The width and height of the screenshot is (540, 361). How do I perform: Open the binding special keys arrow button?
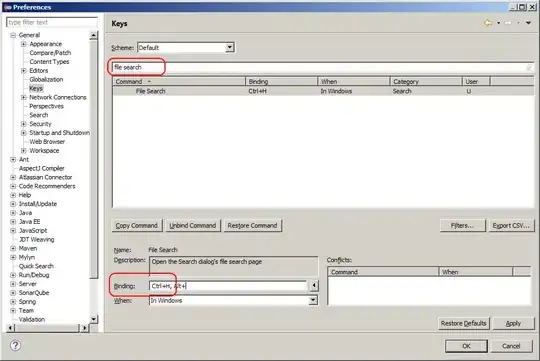[x=314, y=286]
